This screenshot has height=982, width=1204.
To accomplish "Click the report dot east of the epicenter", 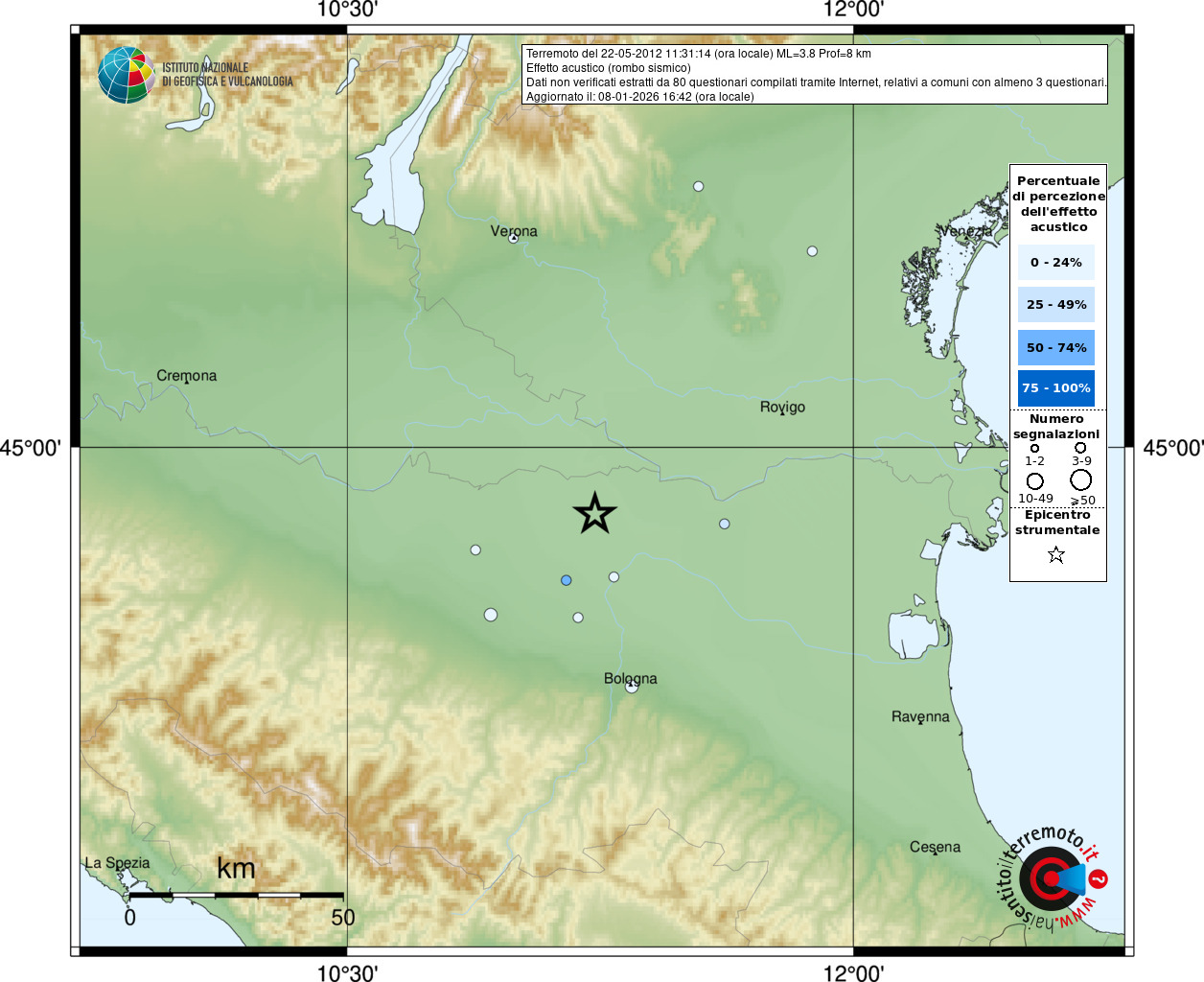I will (x=725, y=524).
